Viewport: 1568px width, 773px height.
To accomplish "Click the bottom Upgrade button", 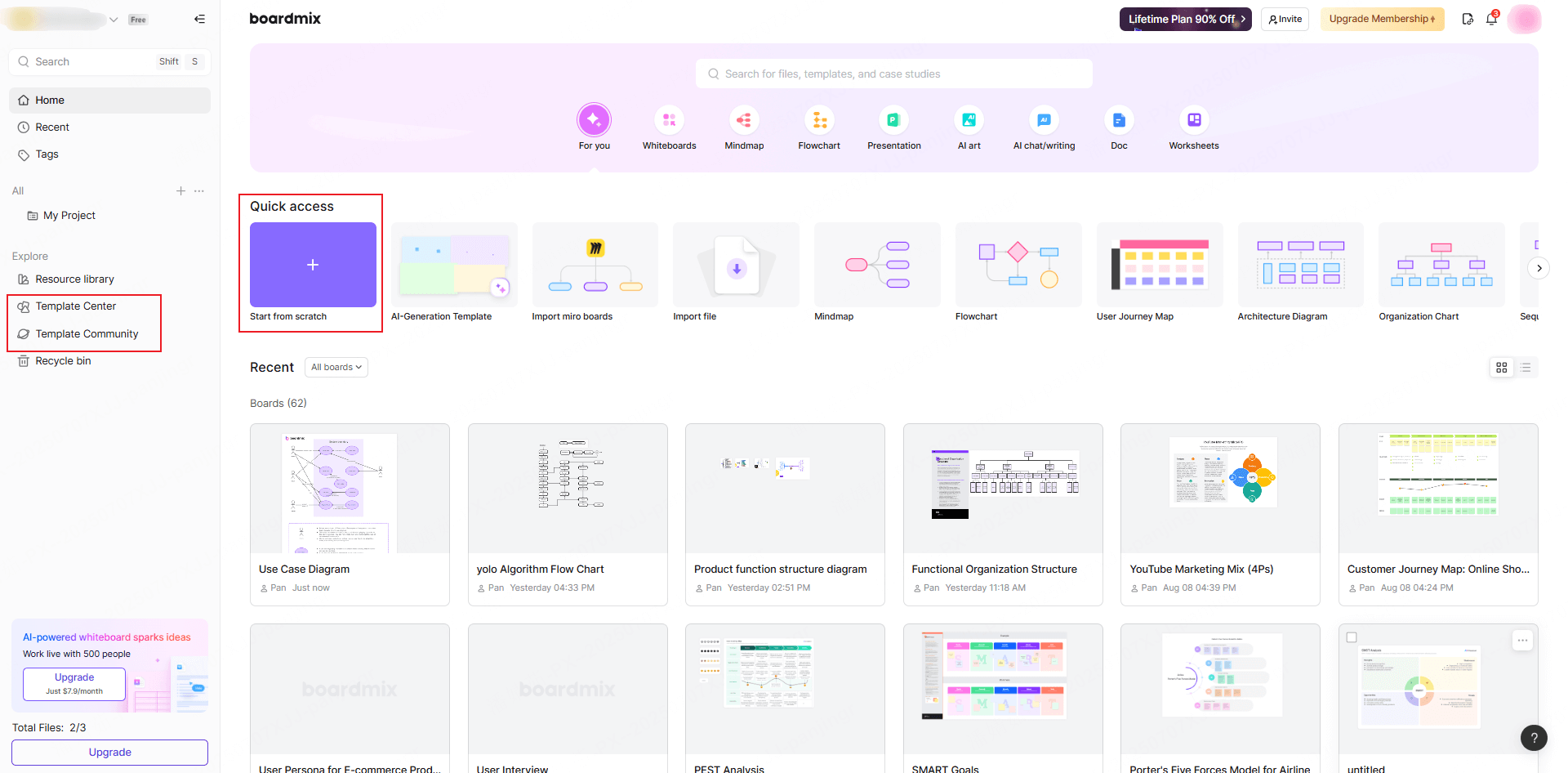I will pos(109,753).
